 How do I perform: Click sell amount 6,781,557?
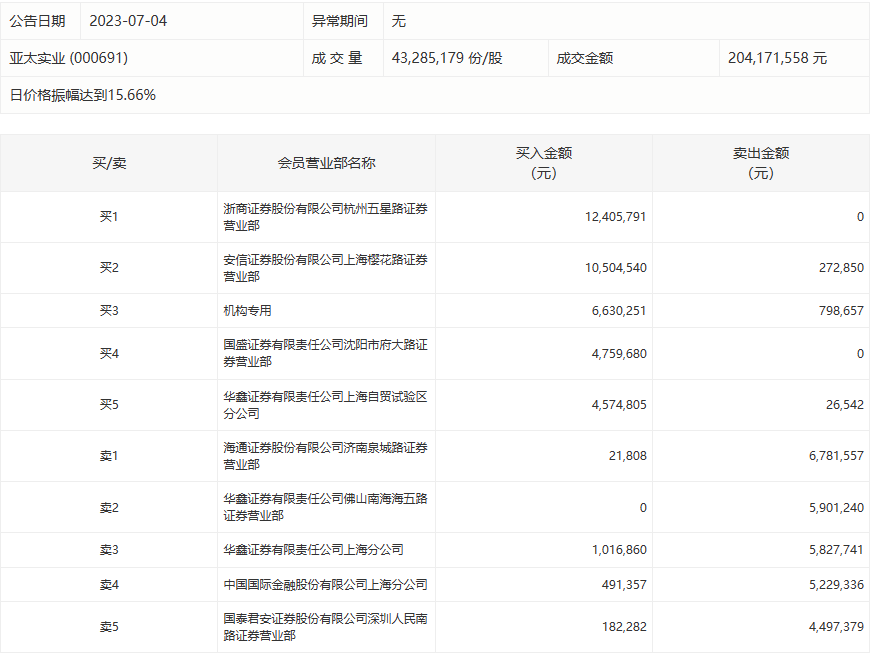pyautogui.click(x=836, y=456)
